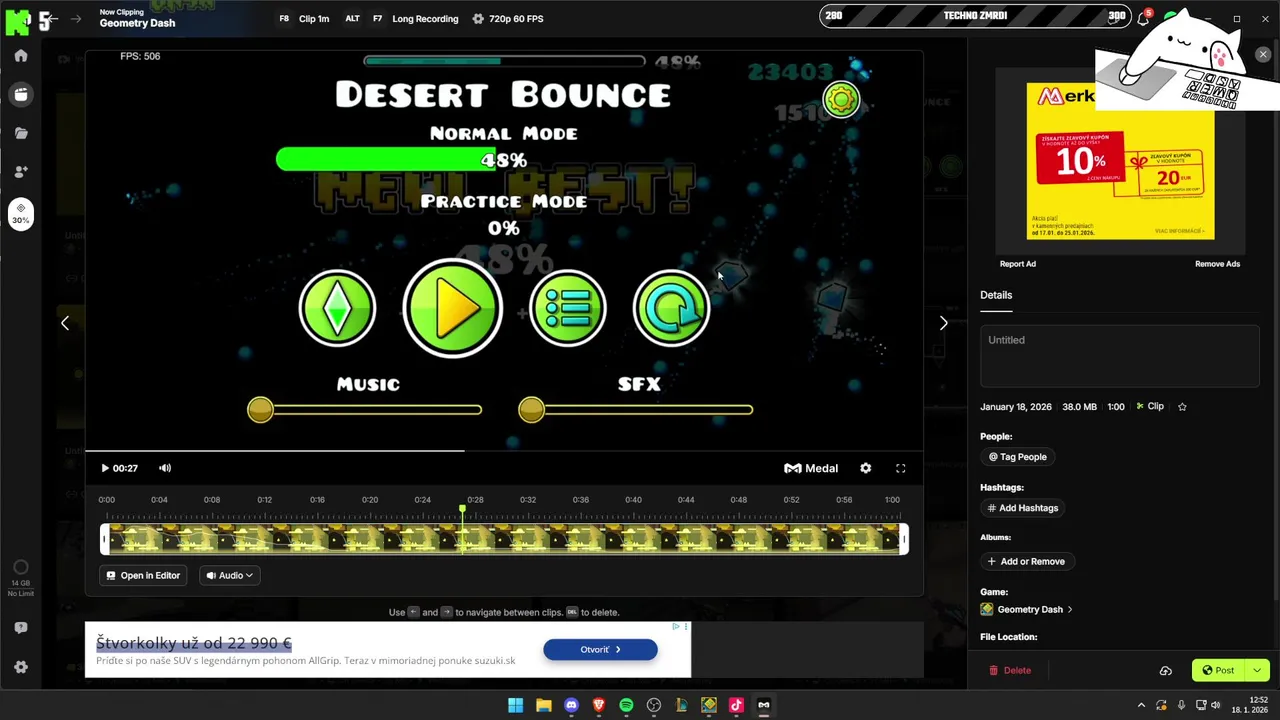
Task: Toggle the Medal watermark button
Action: [x=811, y=468]
